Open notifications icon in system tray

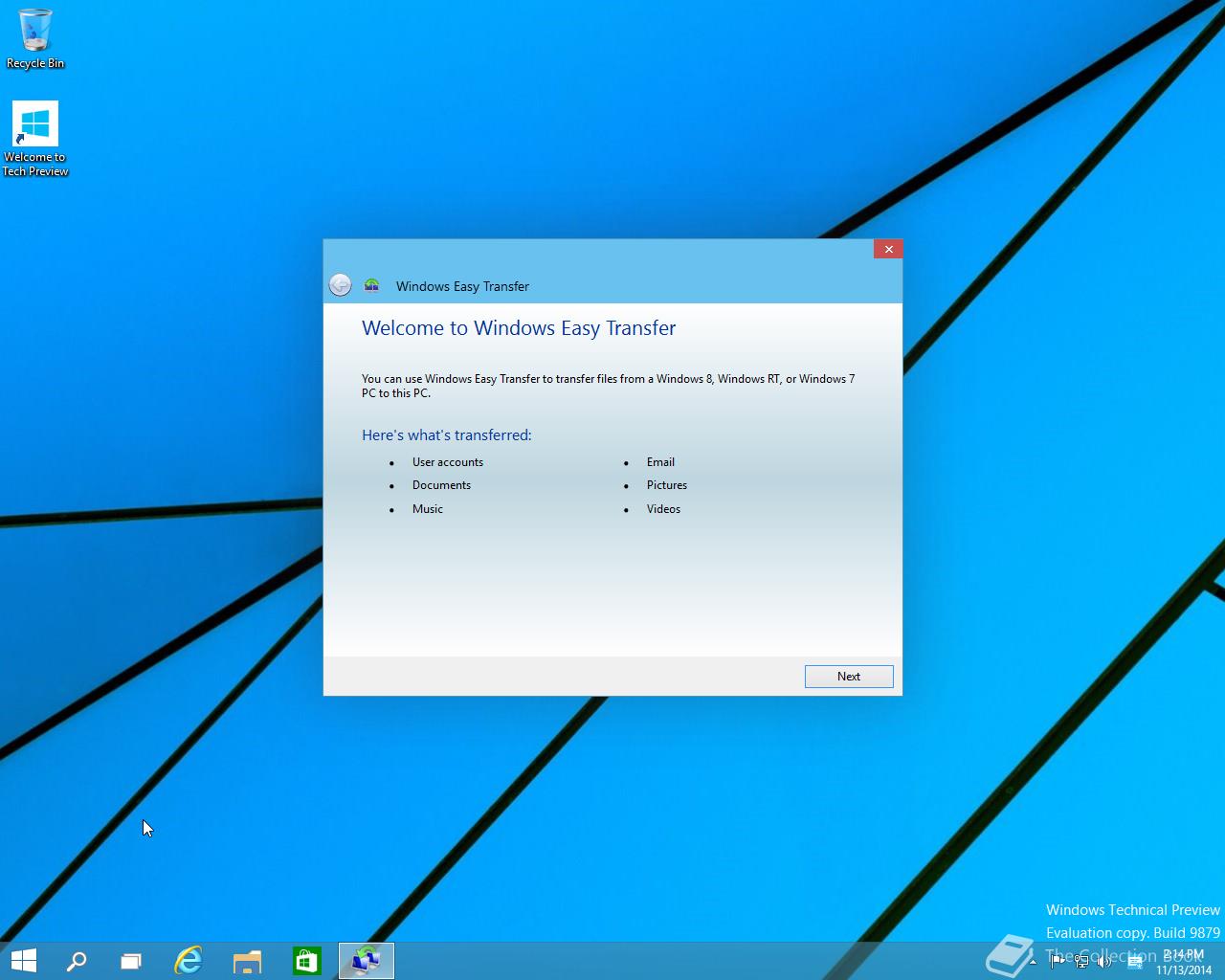[1135, 962]
